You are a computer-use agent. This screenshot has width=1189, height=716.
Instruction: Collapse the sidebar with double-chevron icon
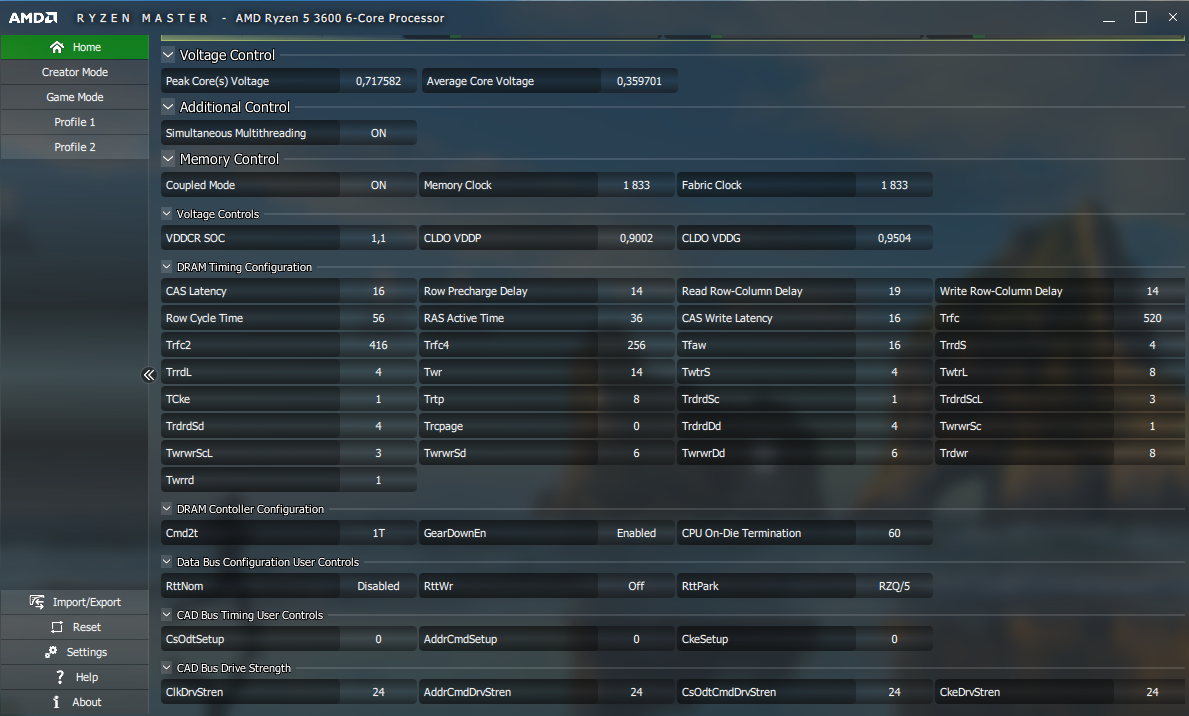click(x=149, y=375)
